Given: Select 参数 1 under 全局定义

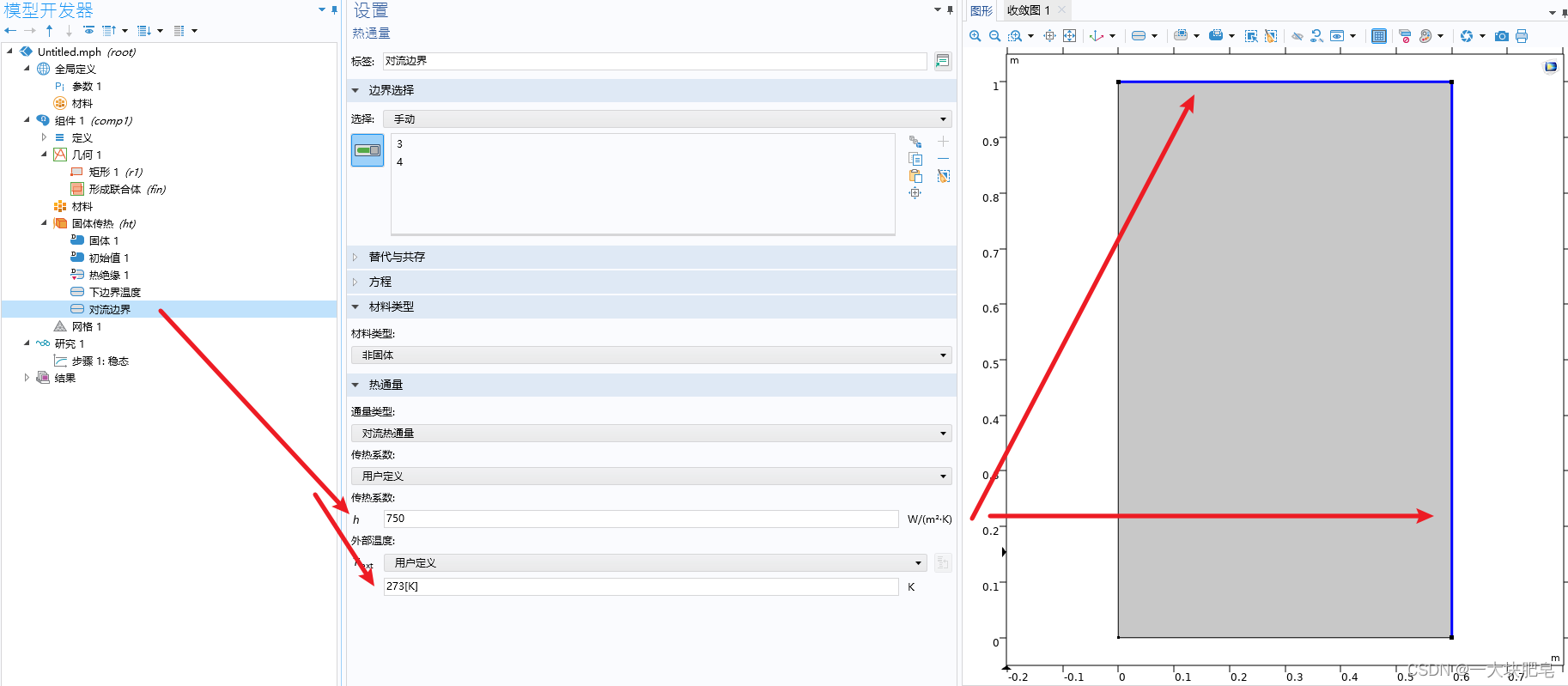Looking at the screenshot, I should click(87, 87).
